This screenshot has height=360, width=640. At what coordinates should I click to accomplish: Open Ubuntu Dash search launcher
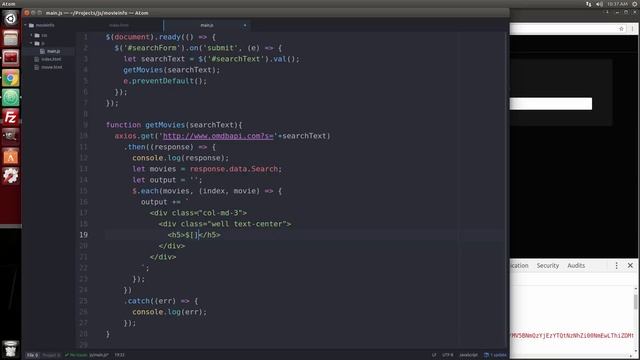click(11, 18)
